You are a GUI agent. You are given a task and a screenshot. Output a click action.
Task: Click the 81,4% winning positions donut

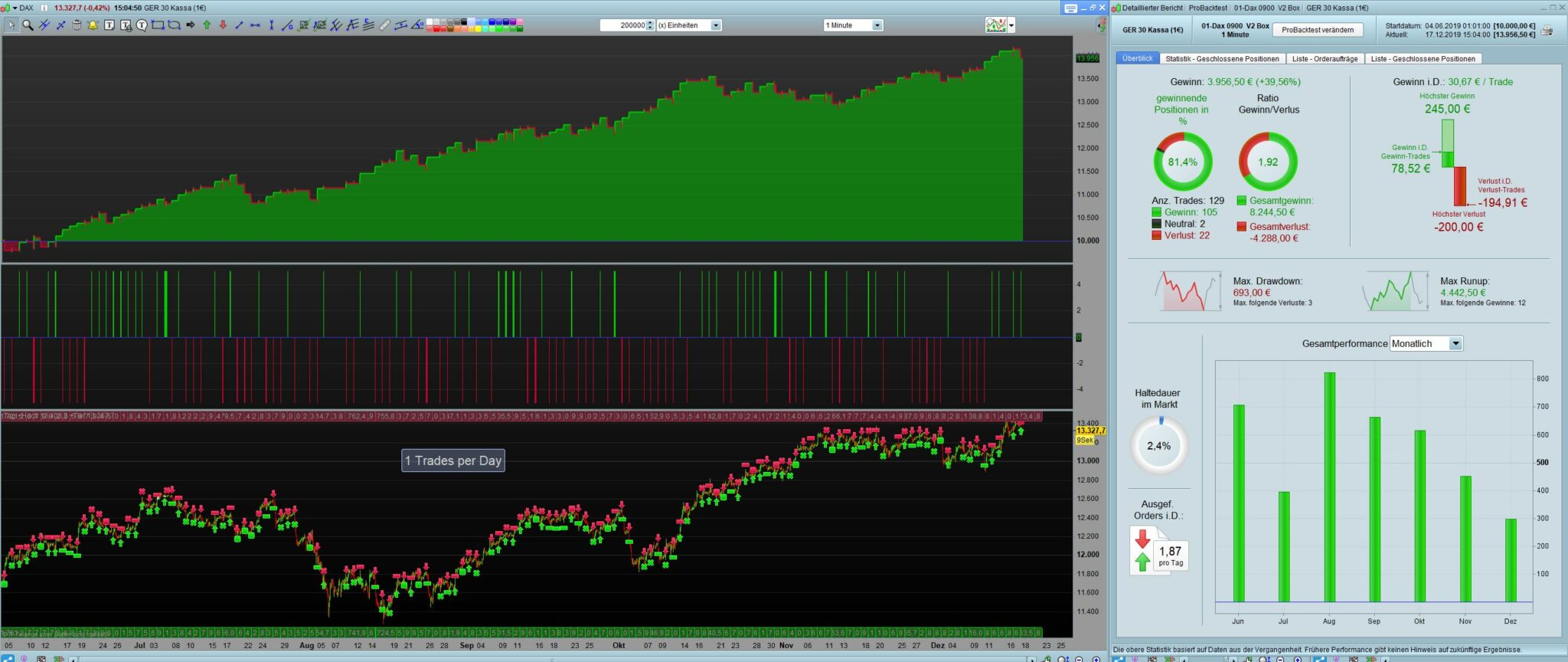[x=1182, y=162]
